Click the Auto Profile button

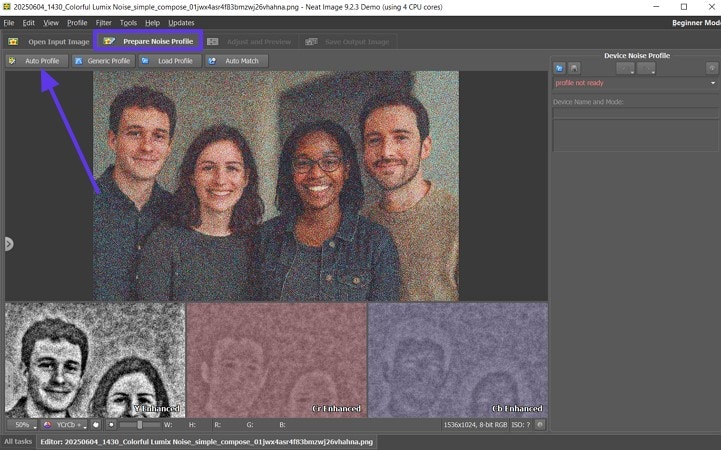pyautogui.click(x=36, y=61)
